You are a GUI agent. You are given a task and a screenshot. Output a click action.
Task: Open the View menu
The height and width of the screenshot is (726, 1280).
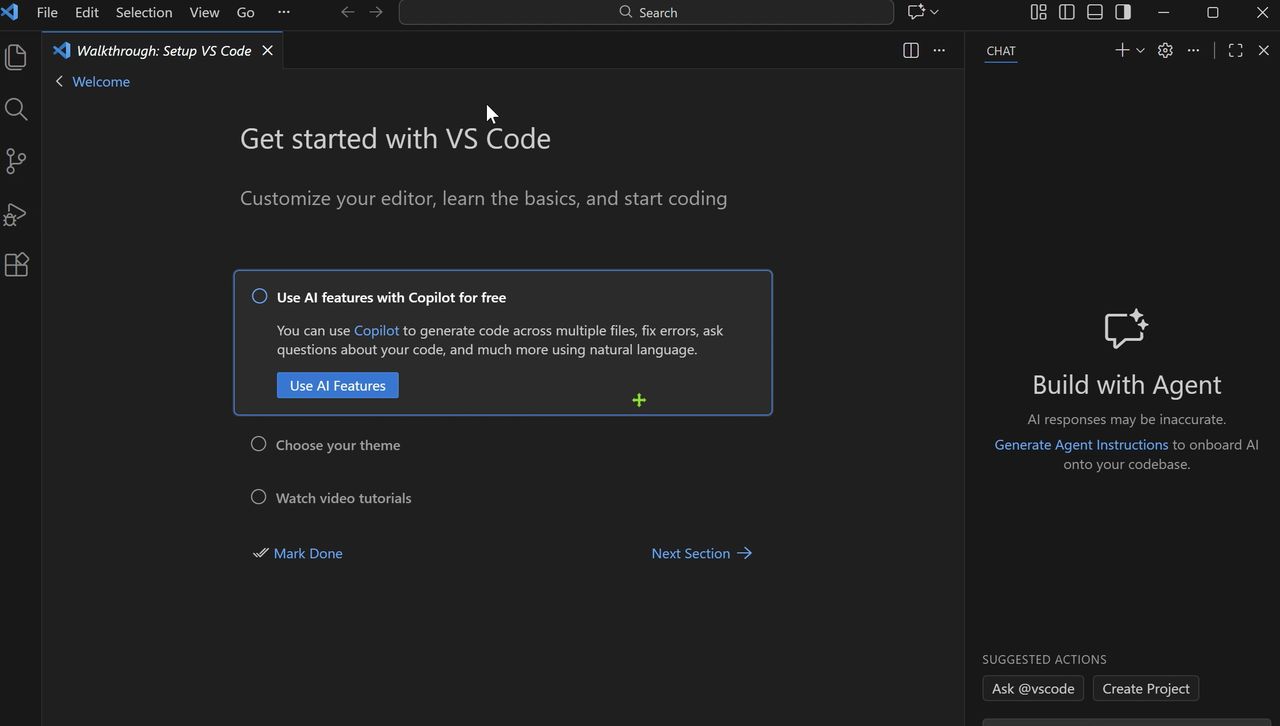pos(204,12)
